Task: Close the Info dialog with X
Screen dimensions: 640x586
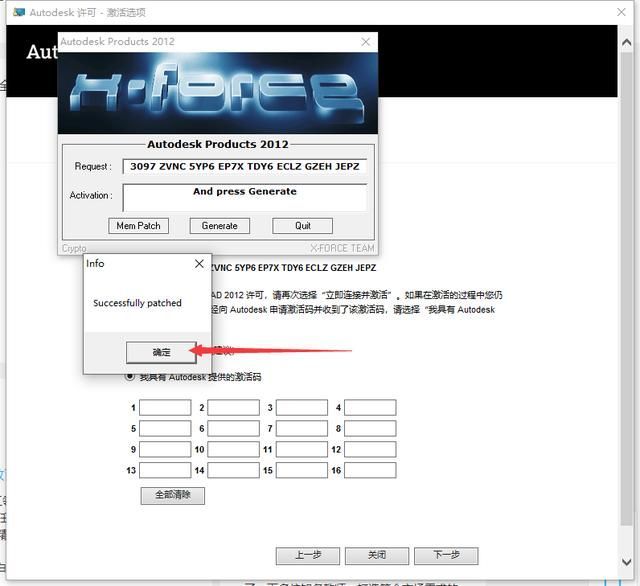Action: tap(199, 264)
